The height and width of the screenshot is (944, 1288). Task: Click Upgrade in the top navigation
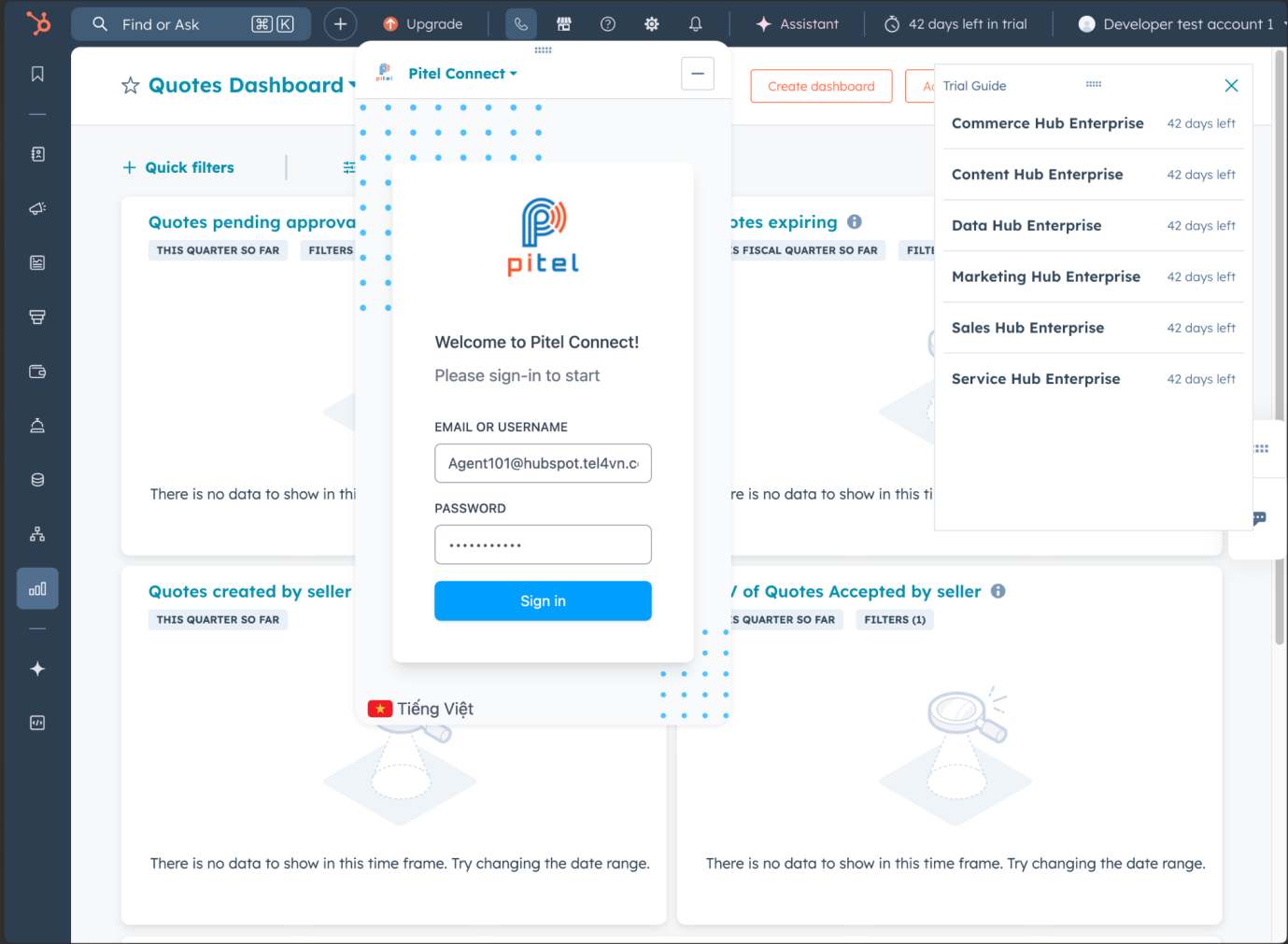pos(423,24)
